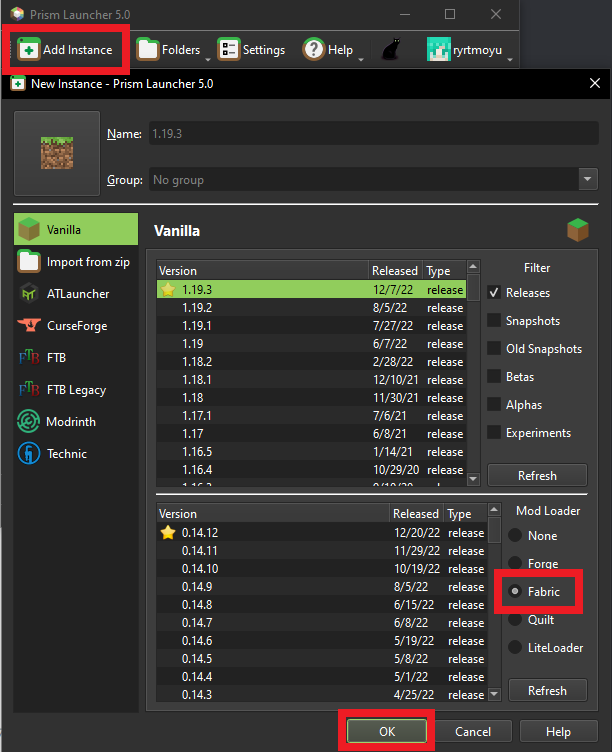Click the black cat icon

point(391,49)
